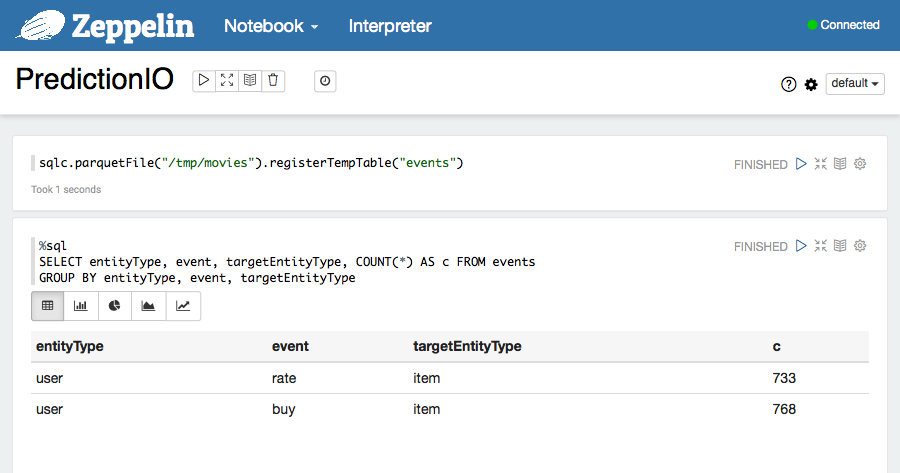Delete the PredictionIO notebook with trash icon
This screenshot has width=900, height=473.
coord(273,81)
